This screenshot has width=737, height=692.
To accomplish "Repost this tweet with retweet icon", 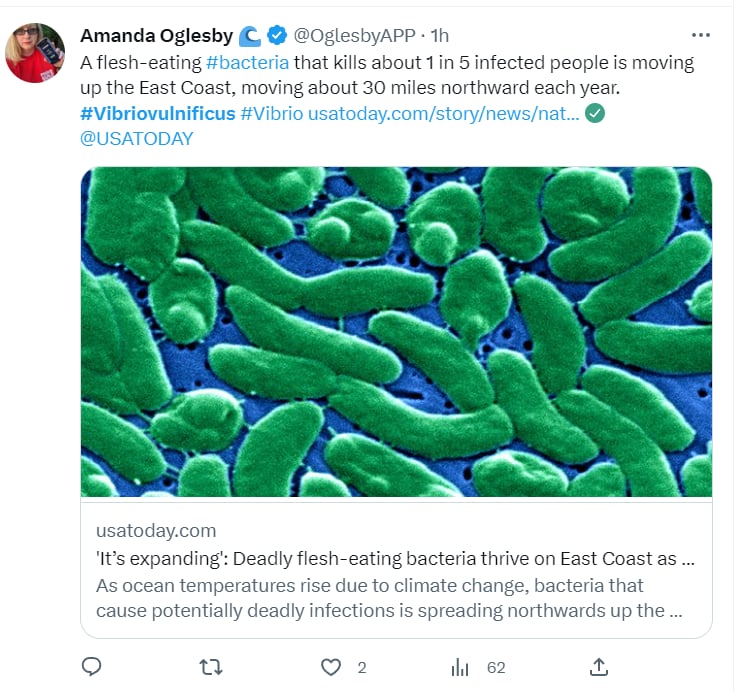I will [x=211, y=667].
